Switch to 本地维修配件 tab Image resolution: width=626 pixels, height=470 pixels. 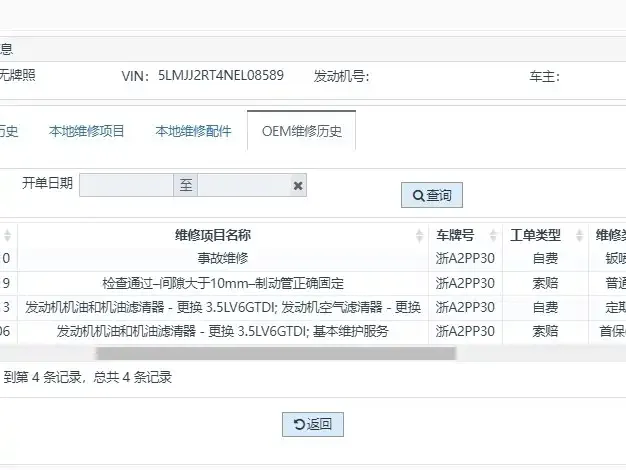click(193, 131)
